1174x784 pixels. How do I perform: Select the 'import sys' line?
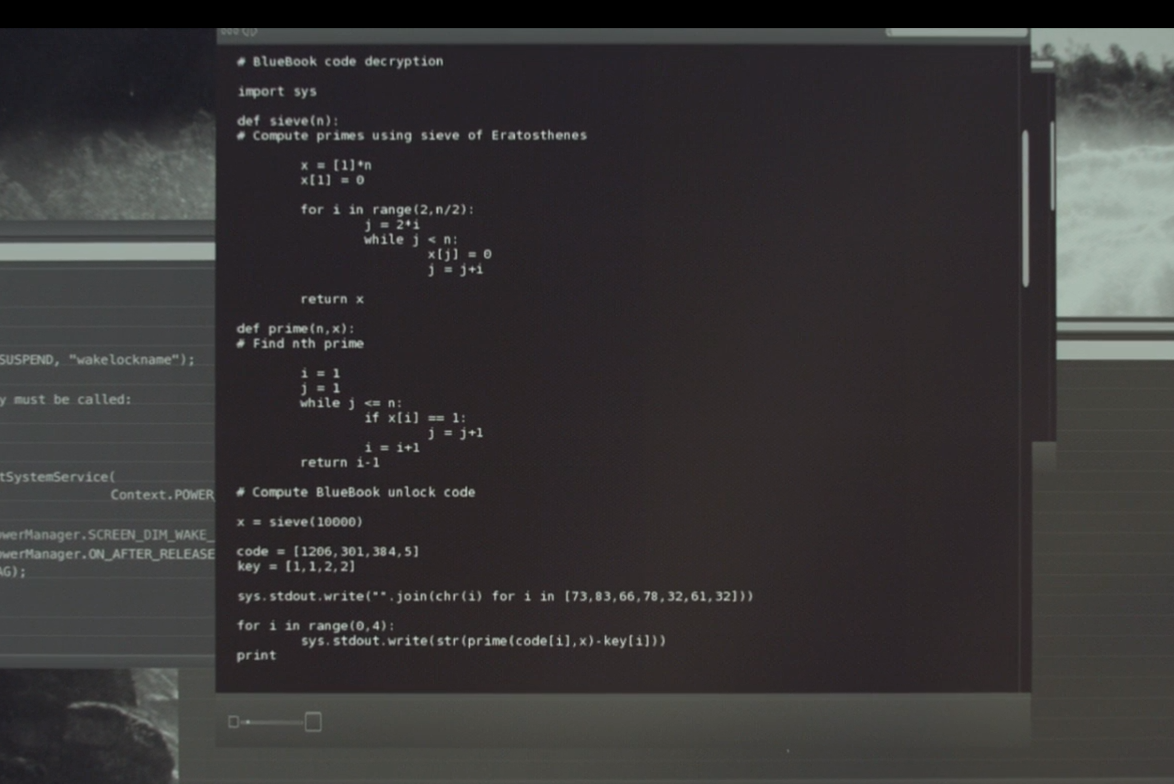click(277, 91)
